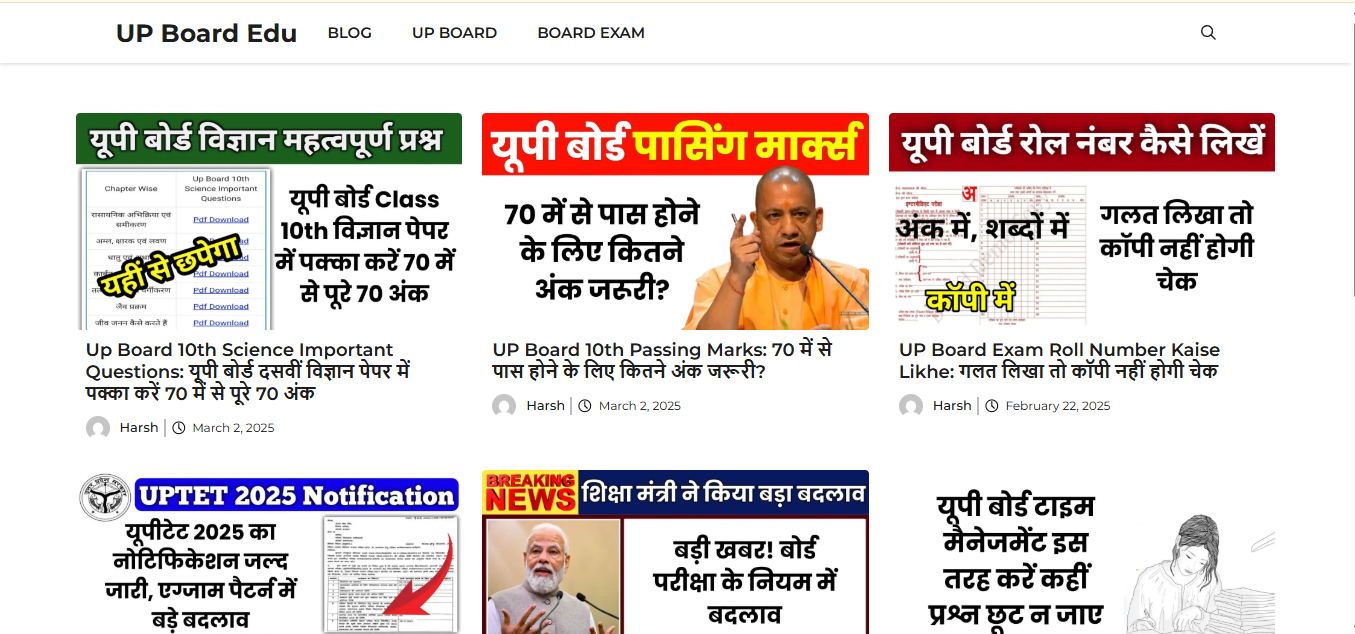
Task: Open the BLOG menu item
Action: pos(350,33)
